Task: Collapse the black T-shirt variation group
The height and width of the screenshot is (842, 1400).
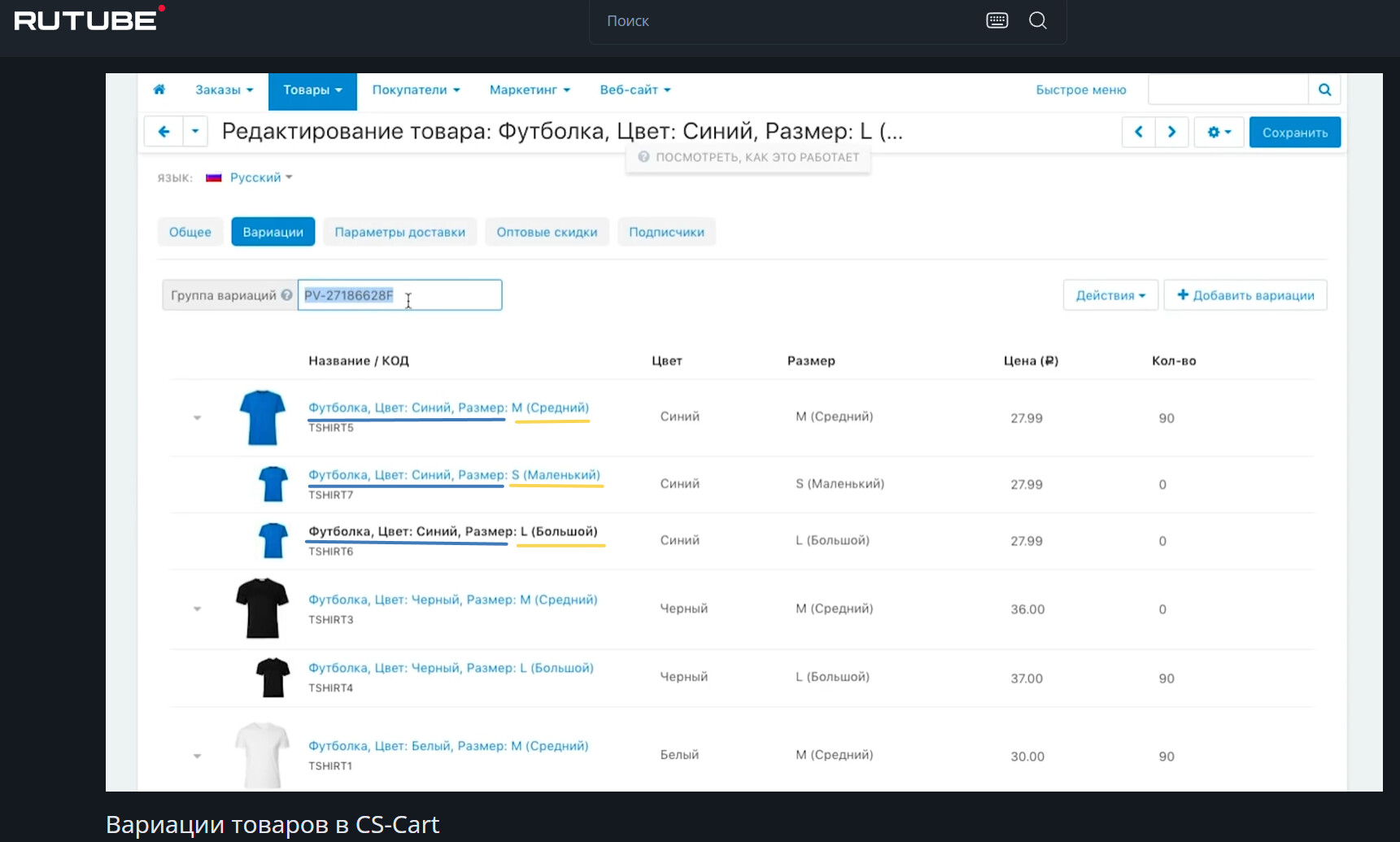Action: (197, 609)
